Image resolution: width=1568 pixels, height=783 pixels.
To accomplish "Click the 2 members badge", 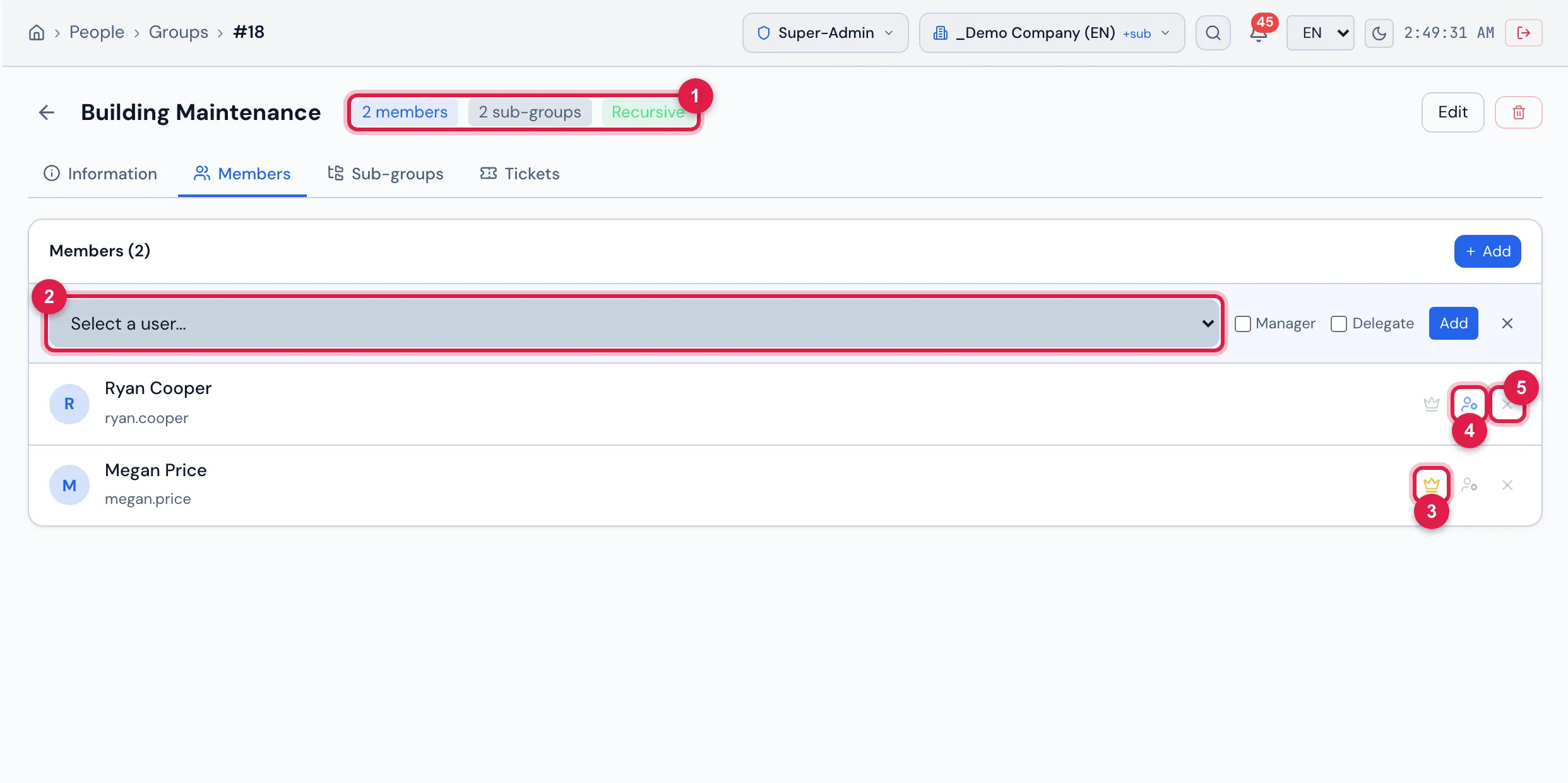I will point(405,112).
